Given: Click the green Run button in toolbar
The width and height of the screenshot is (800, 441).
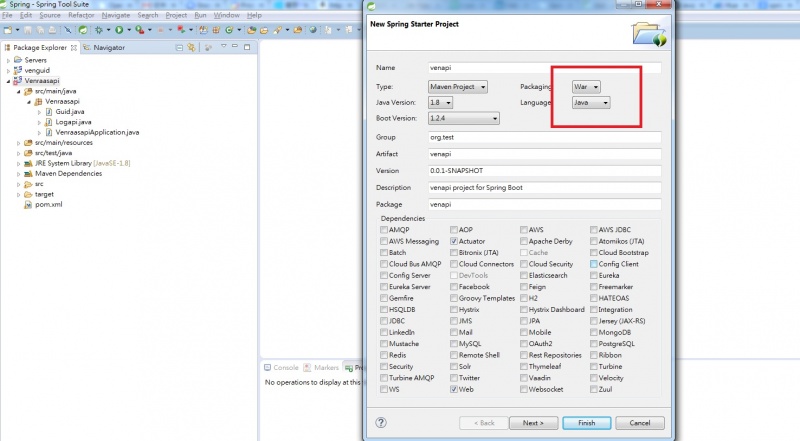Looking at the screenshot, I should click(x=120, y=31).
